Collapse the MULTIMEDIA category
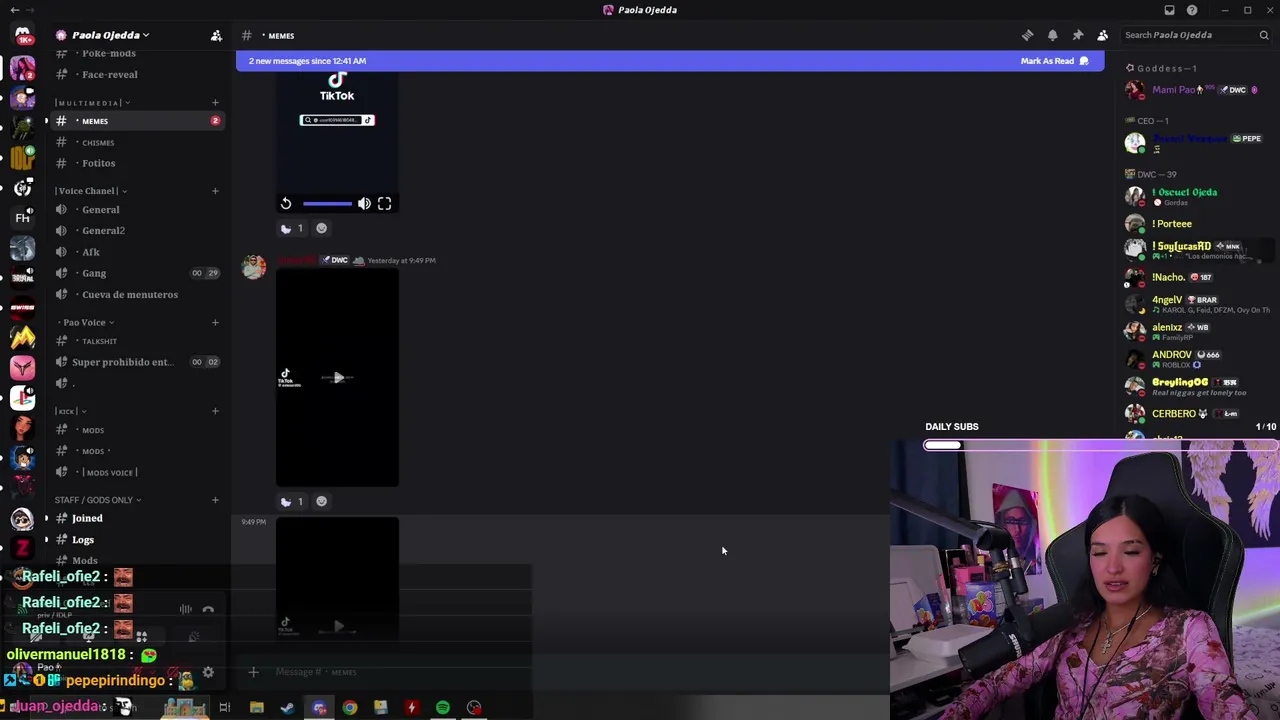1280x720 pixels. pyautogui.click(x=93, y=103)
